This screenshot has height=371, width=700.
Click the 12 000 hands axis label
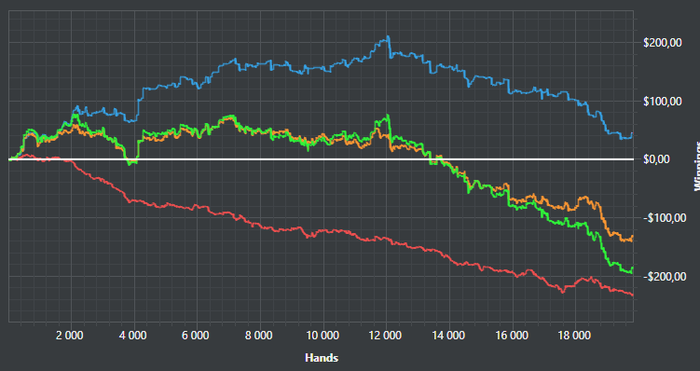(386, 335)
